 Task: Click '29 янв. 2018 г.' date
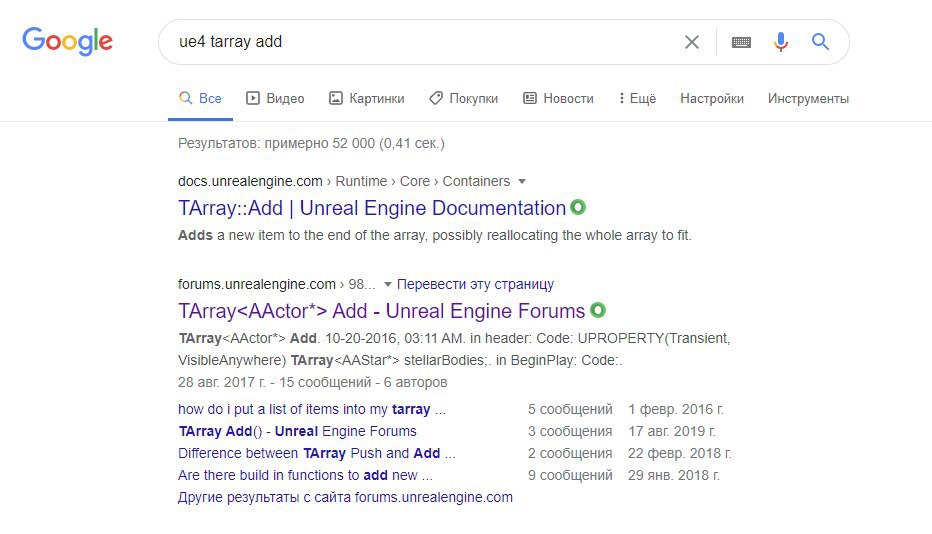coord(673,475)
